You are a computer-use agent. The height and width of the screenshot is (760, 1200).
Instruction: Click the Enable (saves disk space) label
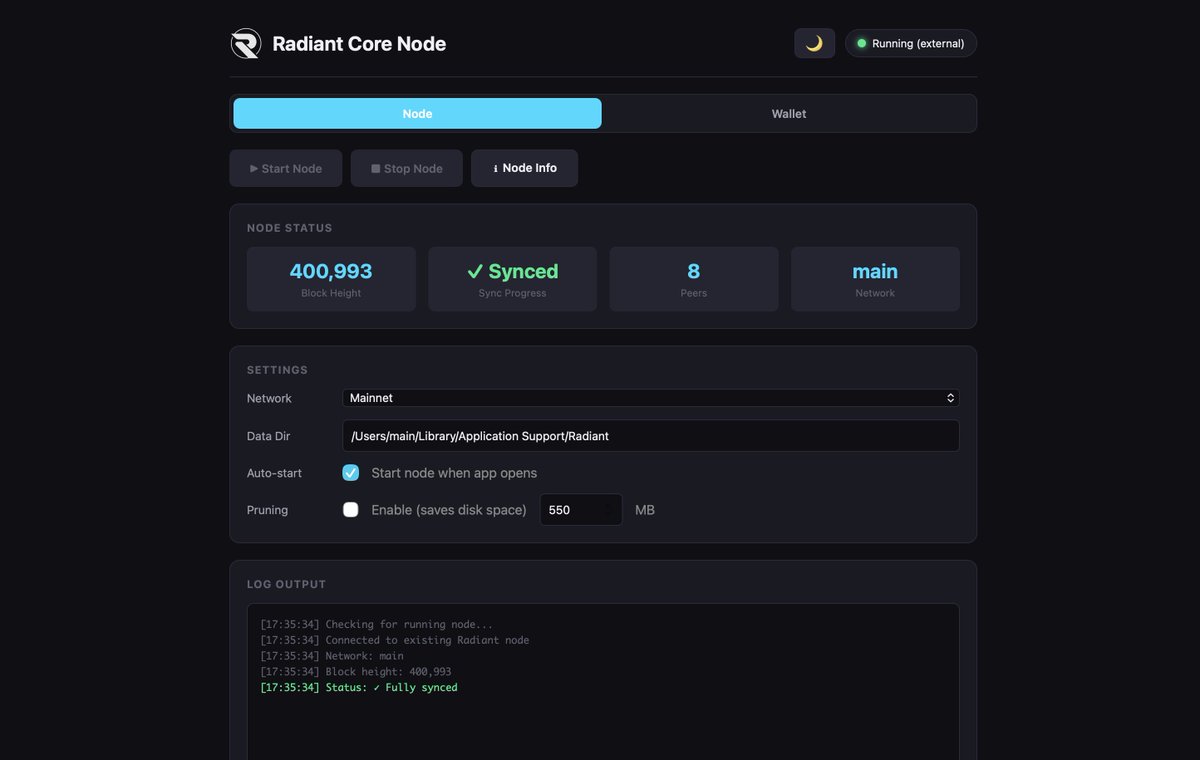click(449, 510)
